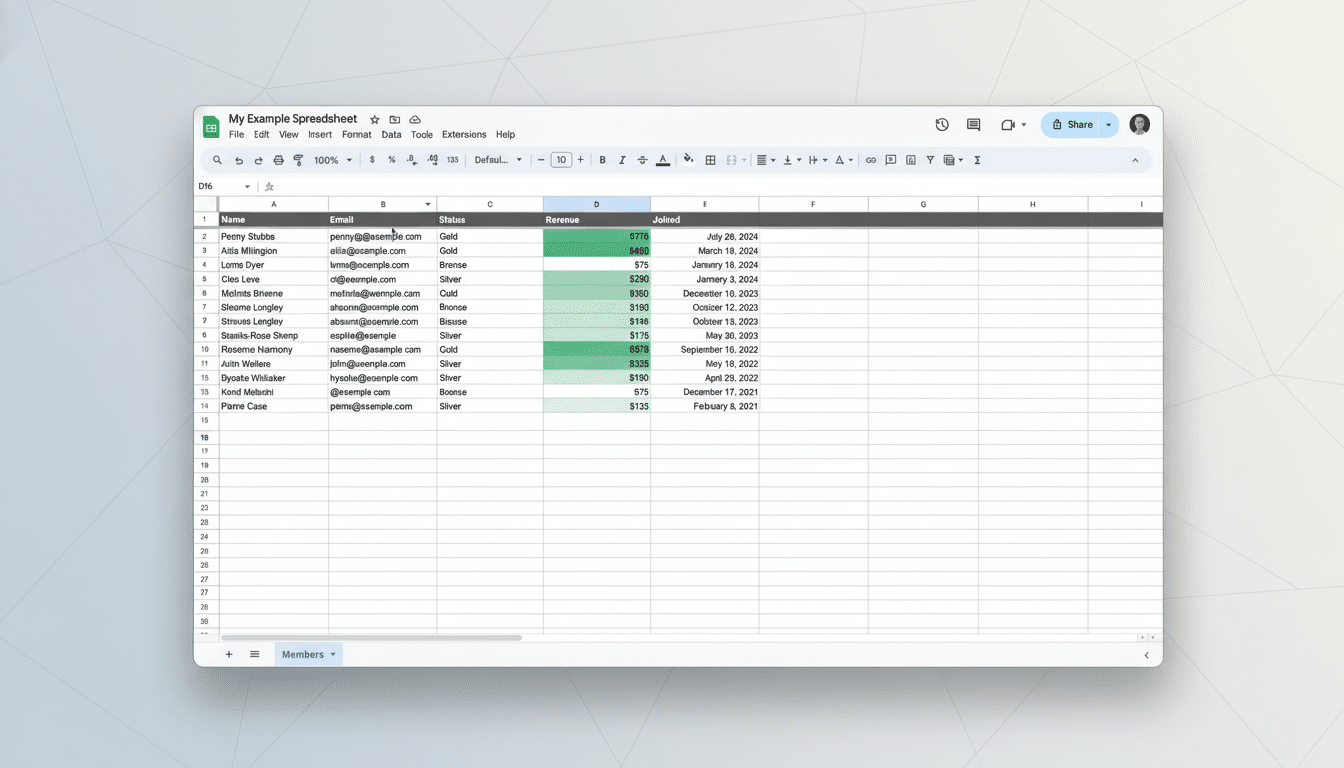The width and height of the screenshot is (1344, 768).
Task: Toggle italic formatting
Action: (622, 160)
